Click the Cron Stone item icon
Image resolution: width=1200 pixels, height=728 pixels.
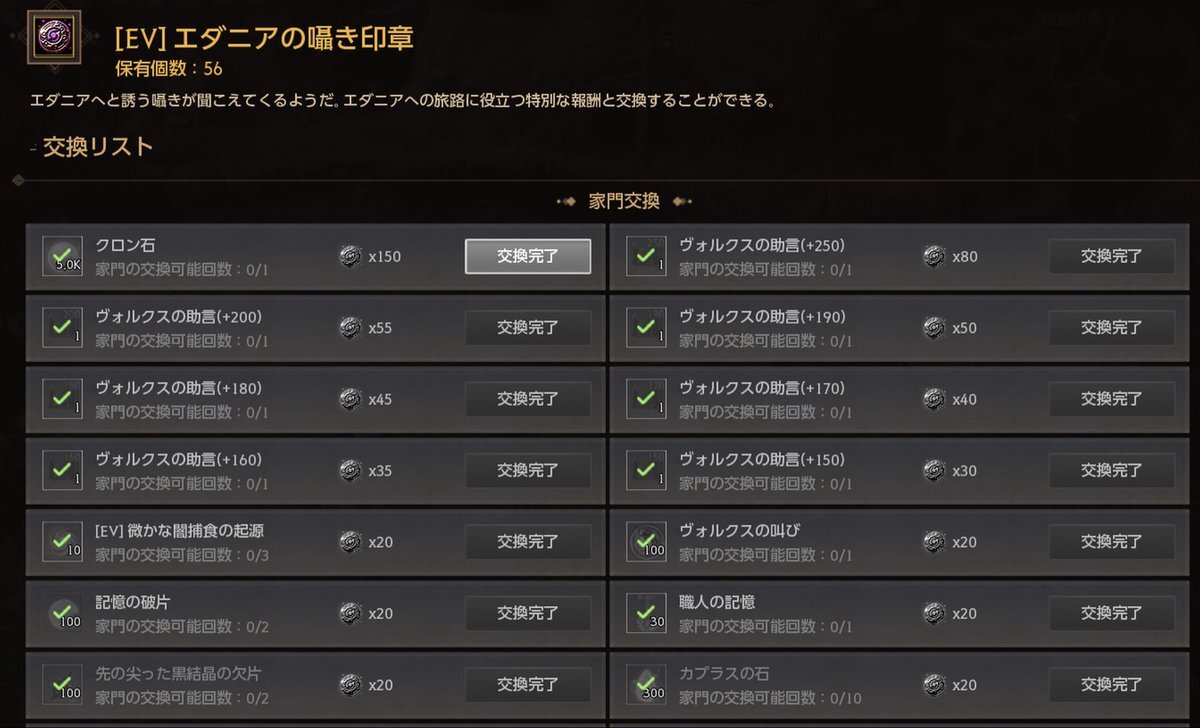tap(62, 256)
